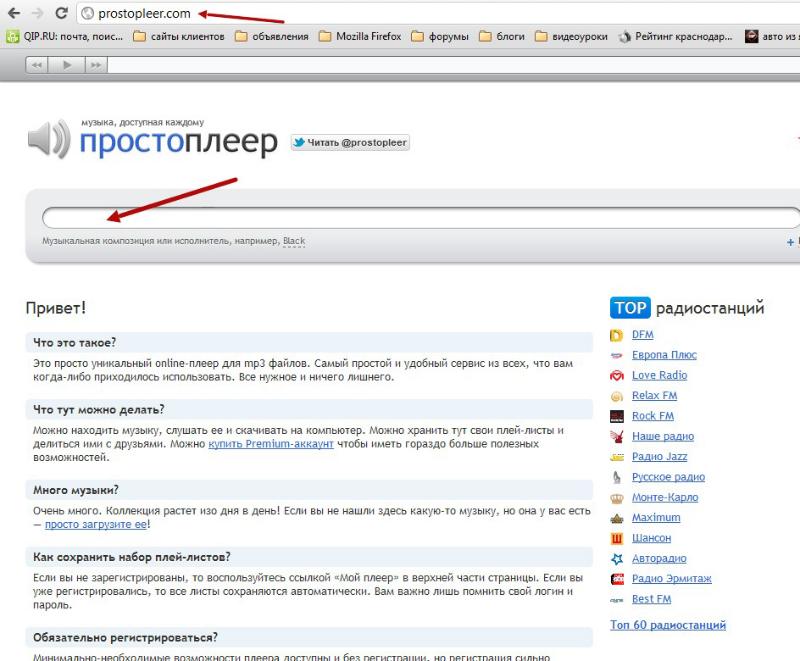The image size is (800, 661).
Task: Click the Обязательно регистрироваться? heading
Action: pyautogui.click(x=125, y=638)
